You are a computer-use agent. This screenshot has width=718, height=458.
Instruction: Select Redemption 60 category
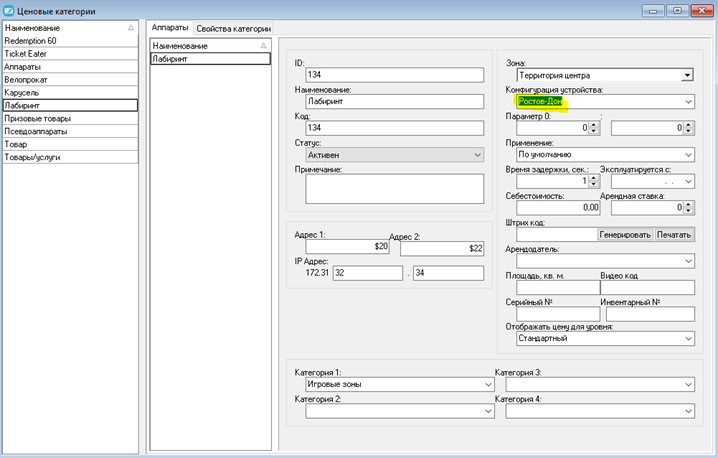coord(71,41)
